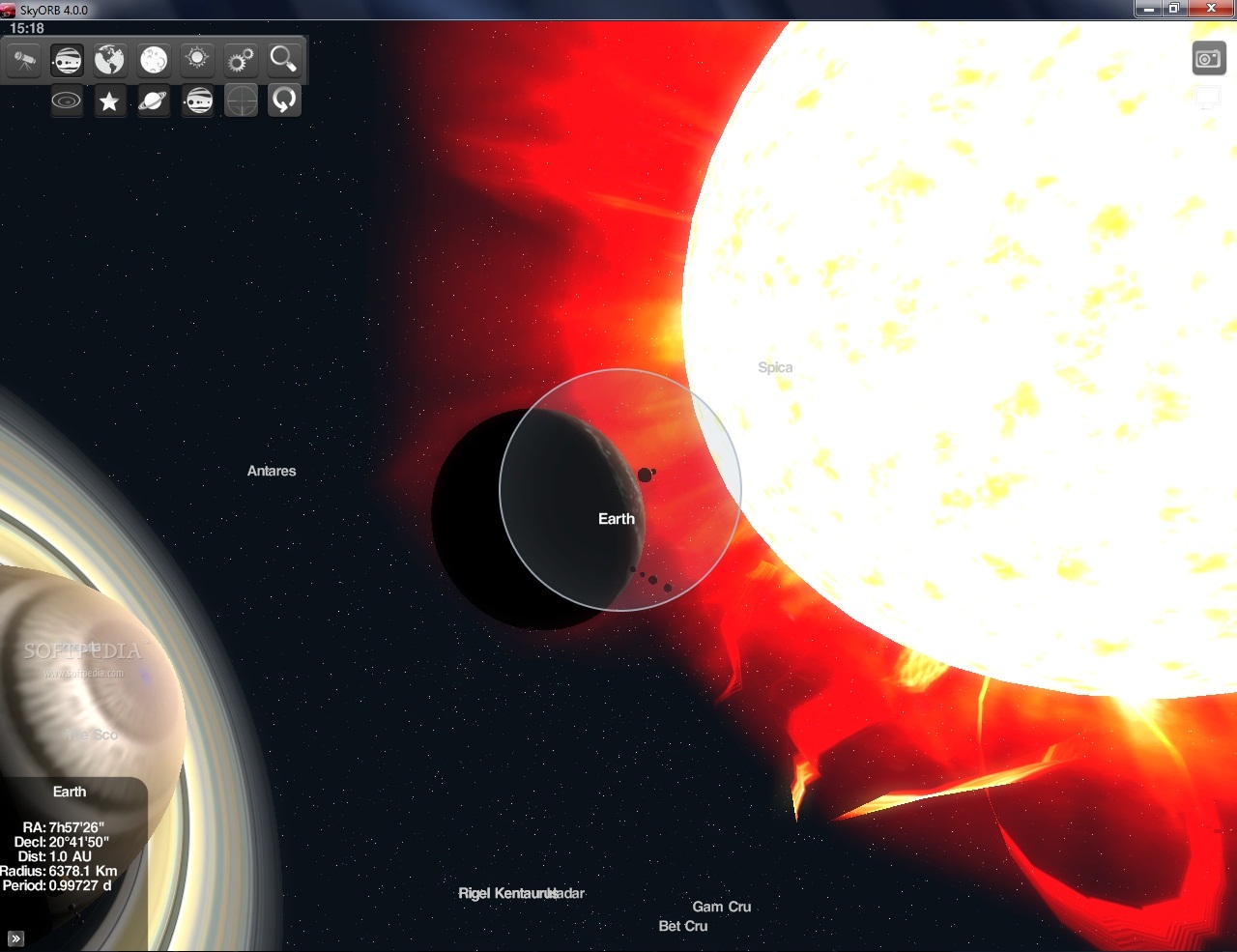This screenshot has width=1237, height=952.
Task: Open search with the magnifying glass
Action: click(x=283, y=60)
